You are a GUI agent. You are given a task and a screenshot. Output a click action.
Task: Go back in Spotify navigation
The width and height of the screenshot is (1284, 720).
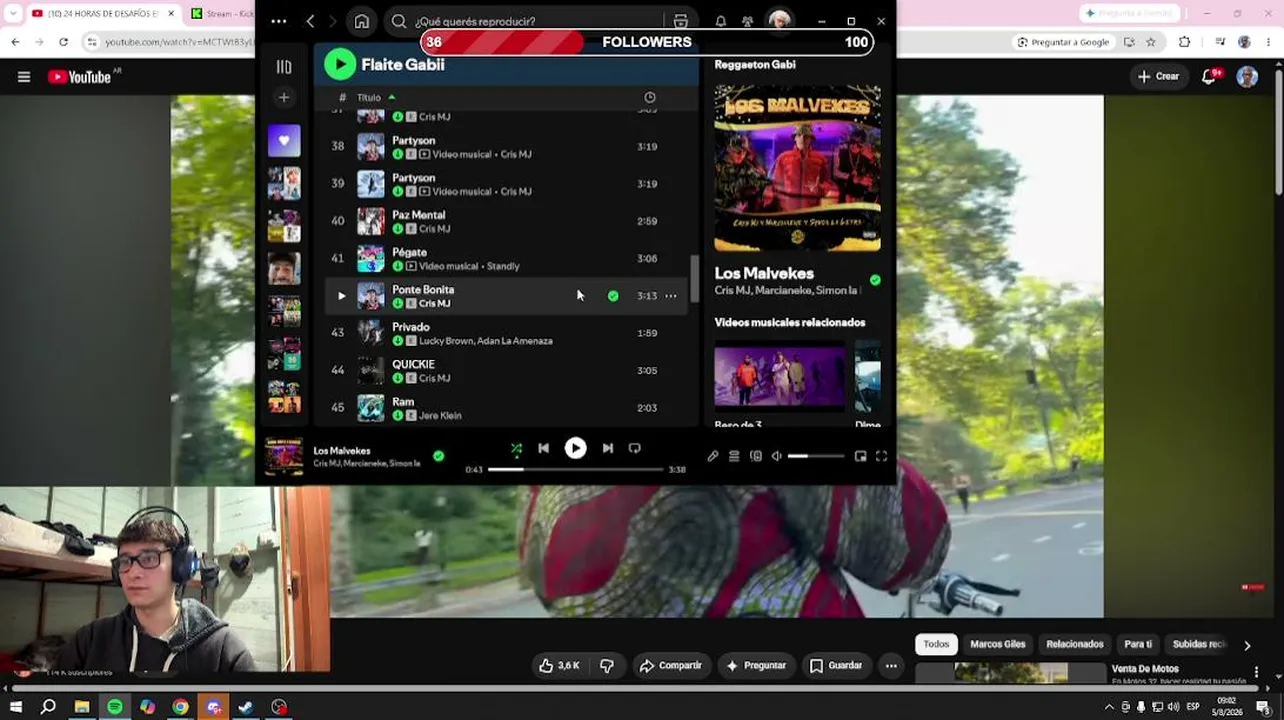coord(311,21)
